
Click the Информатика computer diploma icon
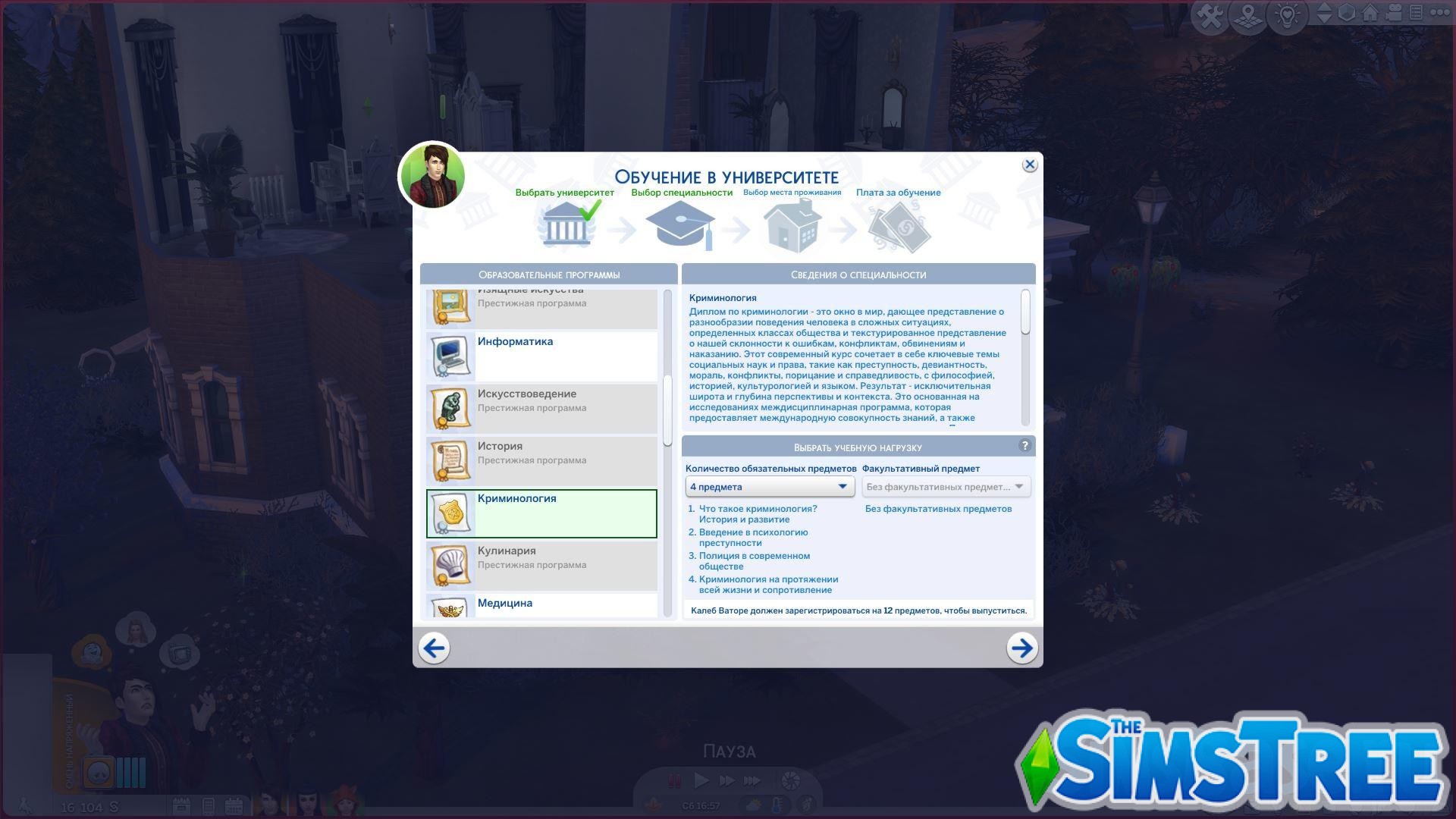point(450,356)
